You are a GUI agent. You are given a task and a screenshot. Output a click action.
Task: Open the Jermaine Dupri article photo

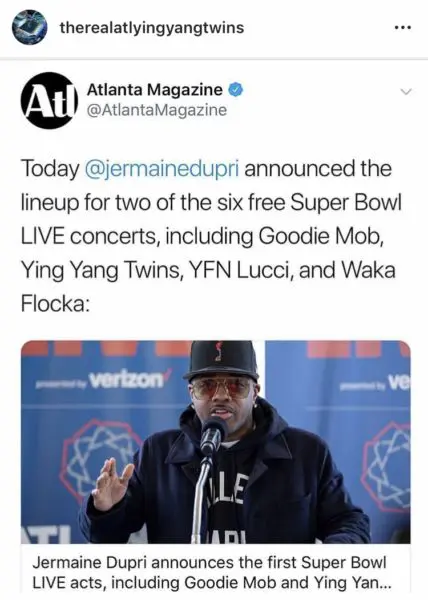215,442
